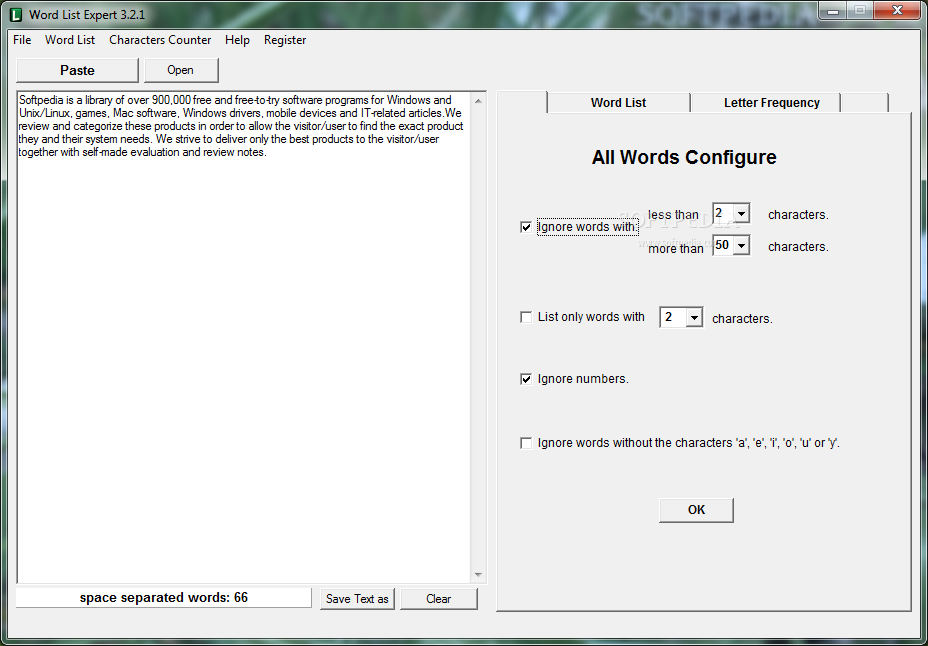Click the Save Text as button
The height and width of the screenshot is (646, 928).
pyautogui.click(x=357, y=599)
